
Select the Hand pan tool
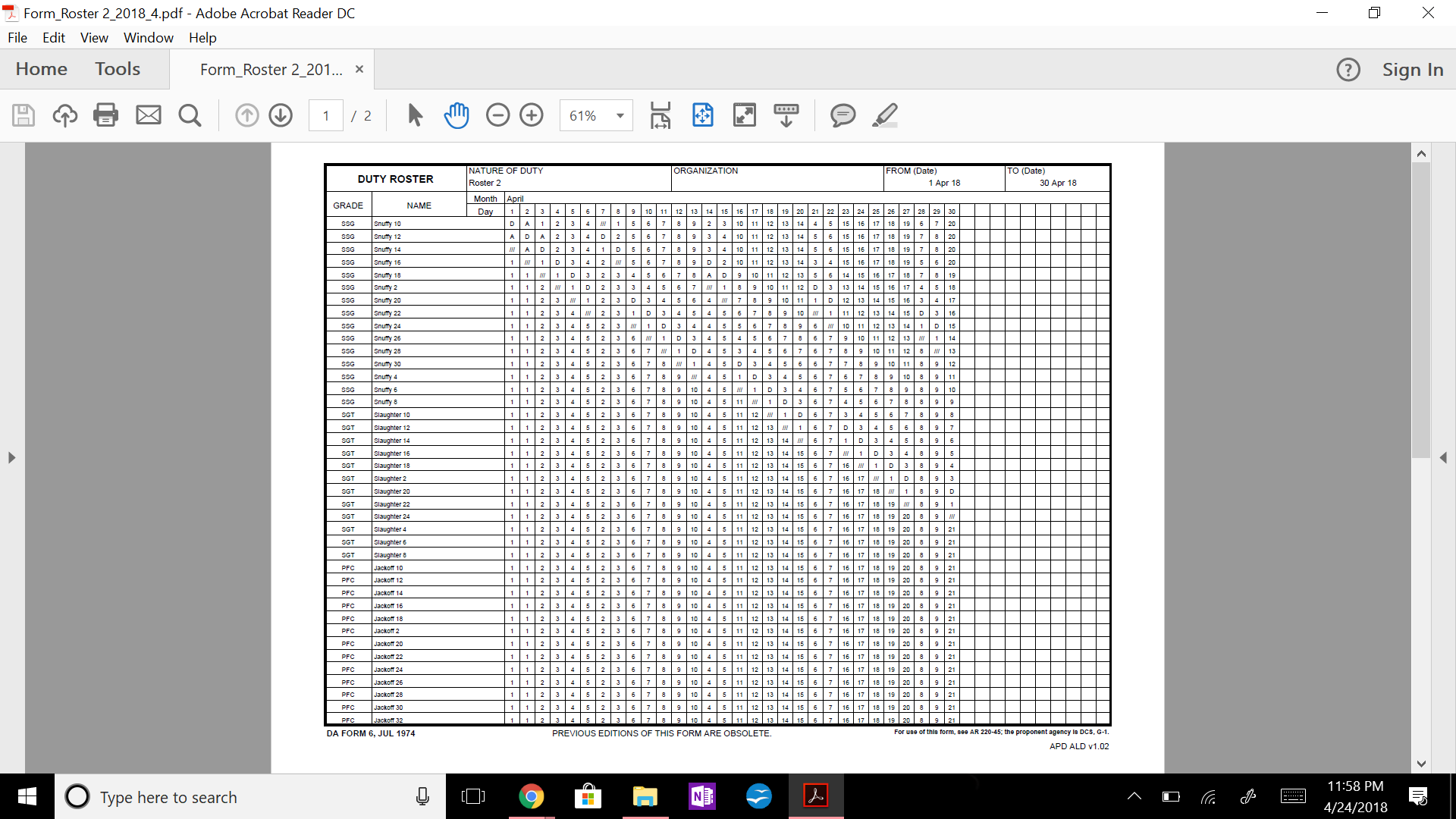(457, 115)
